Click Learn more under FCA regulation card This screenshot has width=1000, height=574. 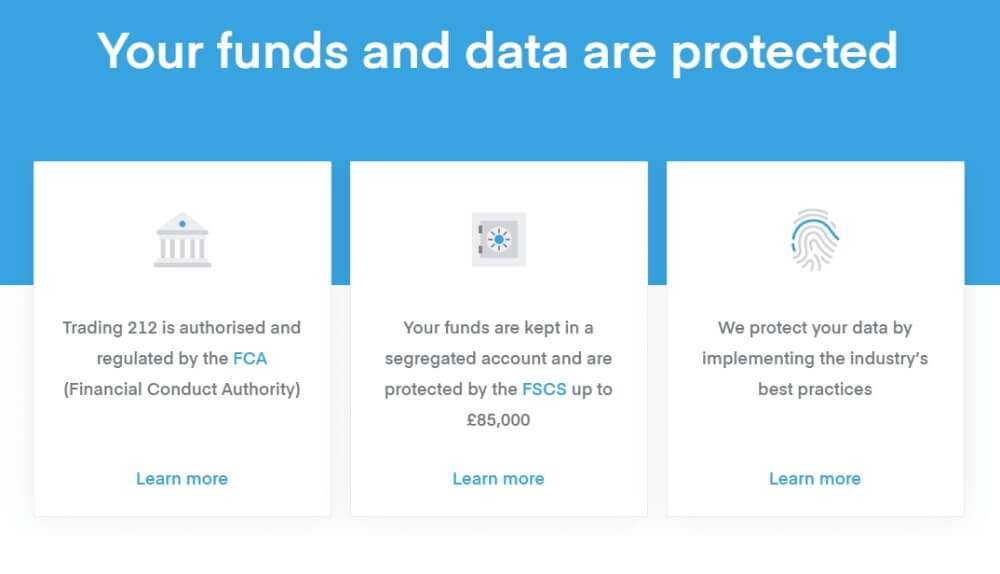[x=182, y=479]
